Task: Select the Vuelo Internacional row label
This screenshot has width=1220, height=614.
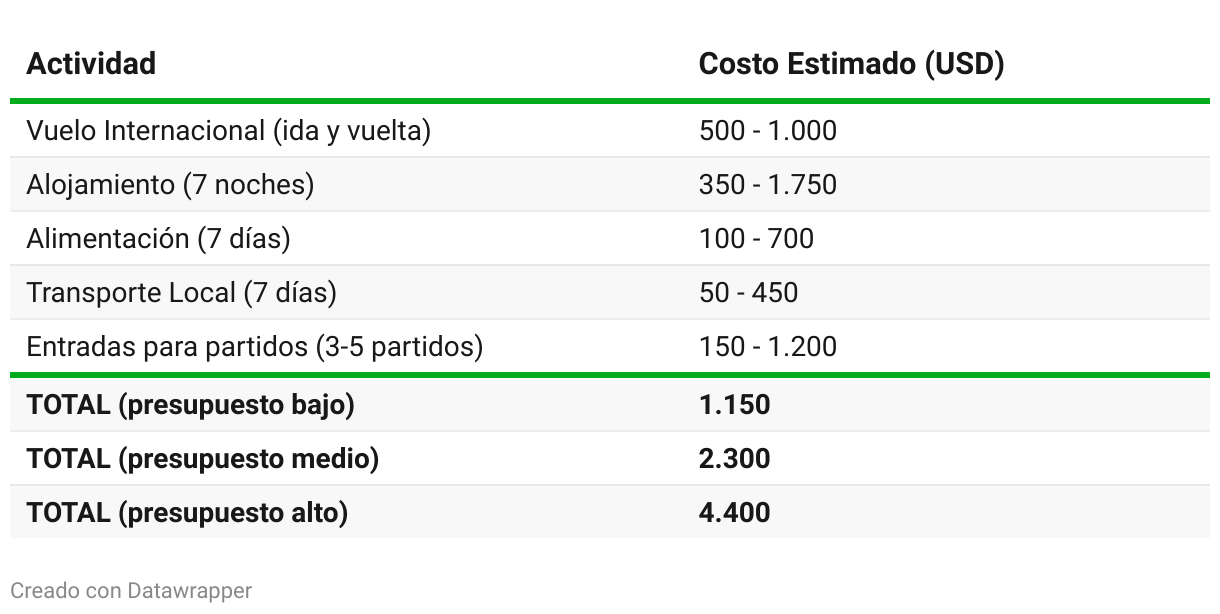Action: pos(228,131)
